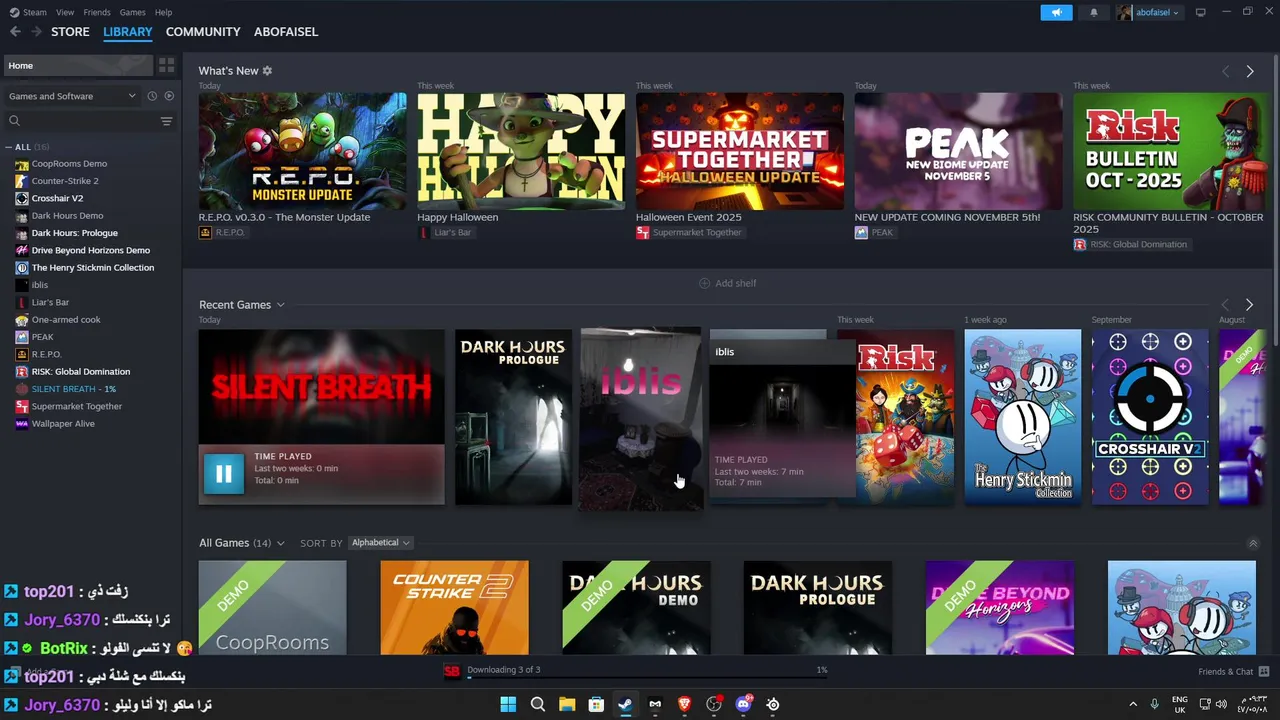This screenshot has width=1280, height=720.
Task: Switch to the COMMUNITY tab
Action: pyautogui.click(x=203, y=32)
